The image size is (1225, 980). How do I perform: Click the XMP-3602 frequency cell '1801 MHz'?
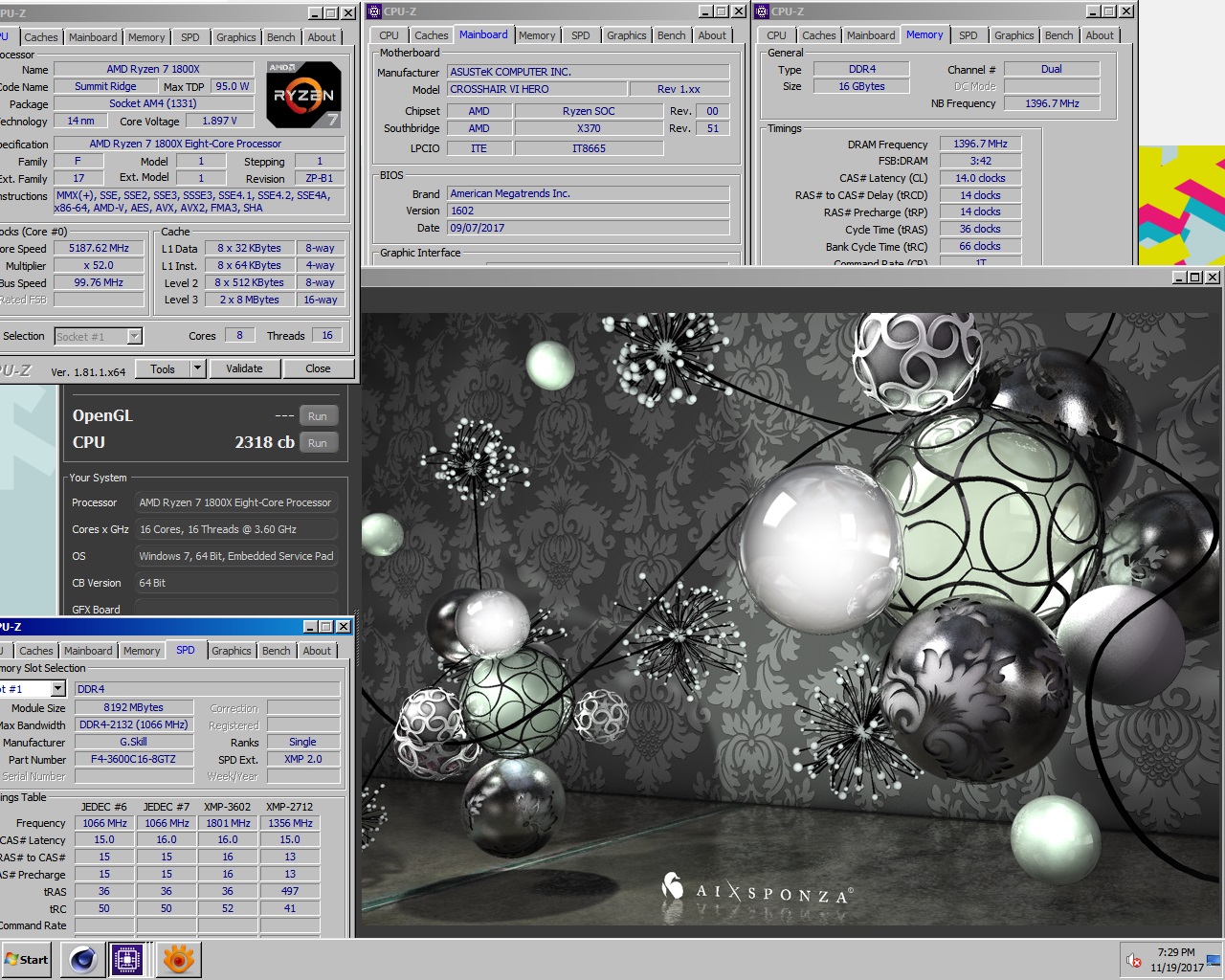pos(228,823)
